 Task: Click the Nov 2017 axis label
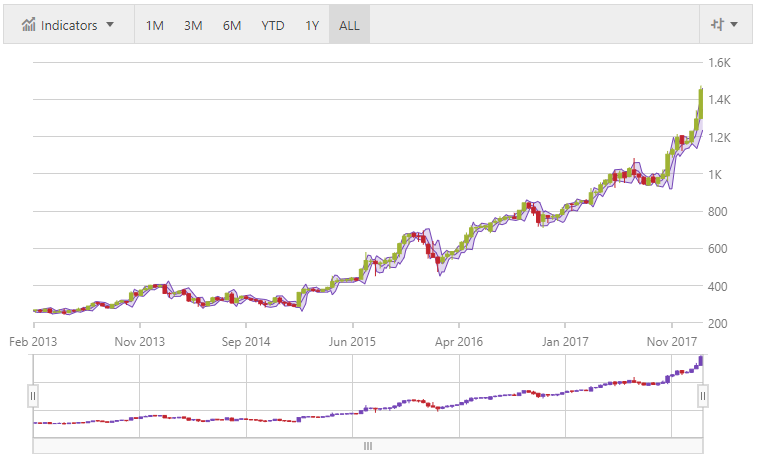(x=671, y=342)
